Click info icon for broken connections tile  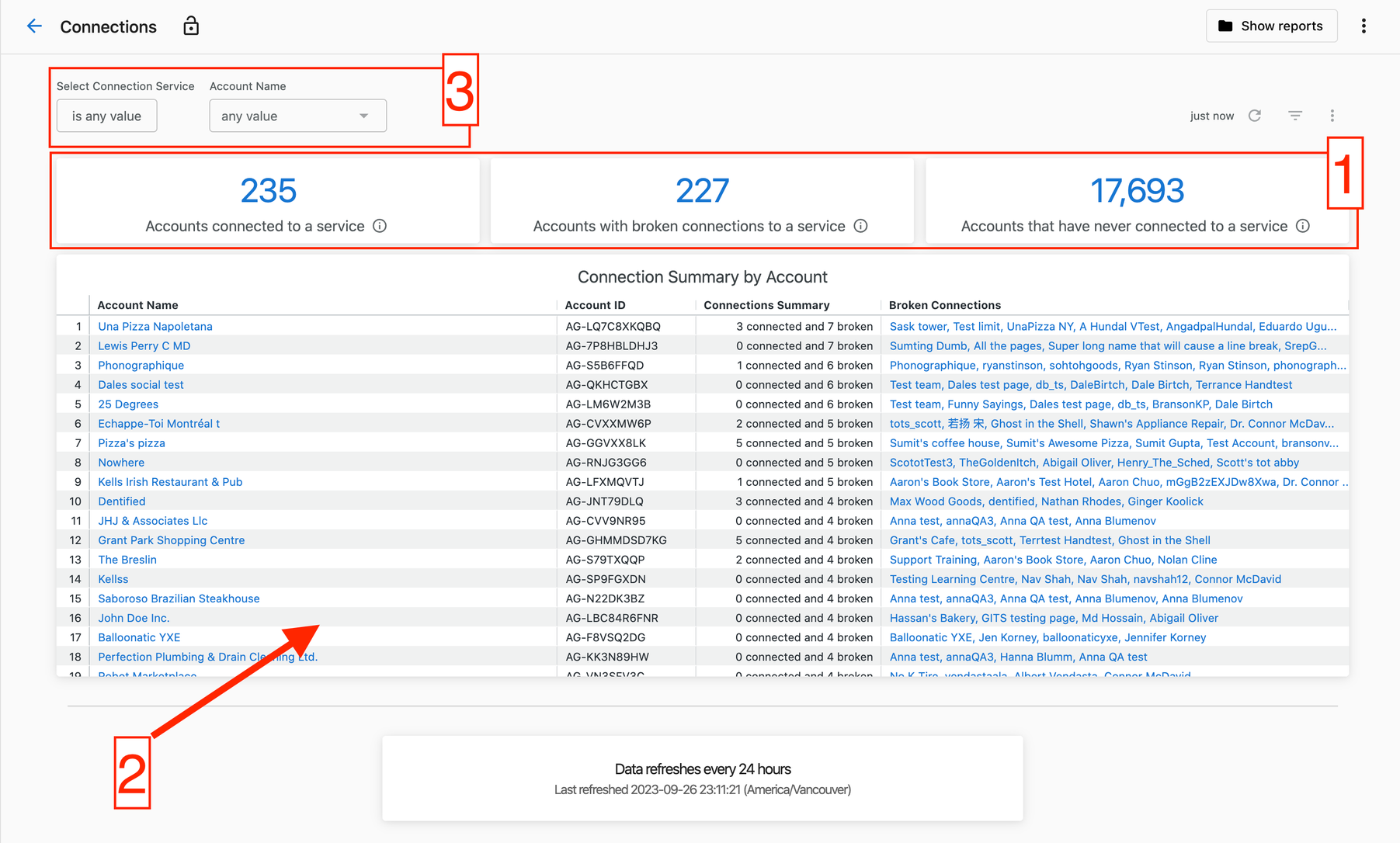coord(860,226)
